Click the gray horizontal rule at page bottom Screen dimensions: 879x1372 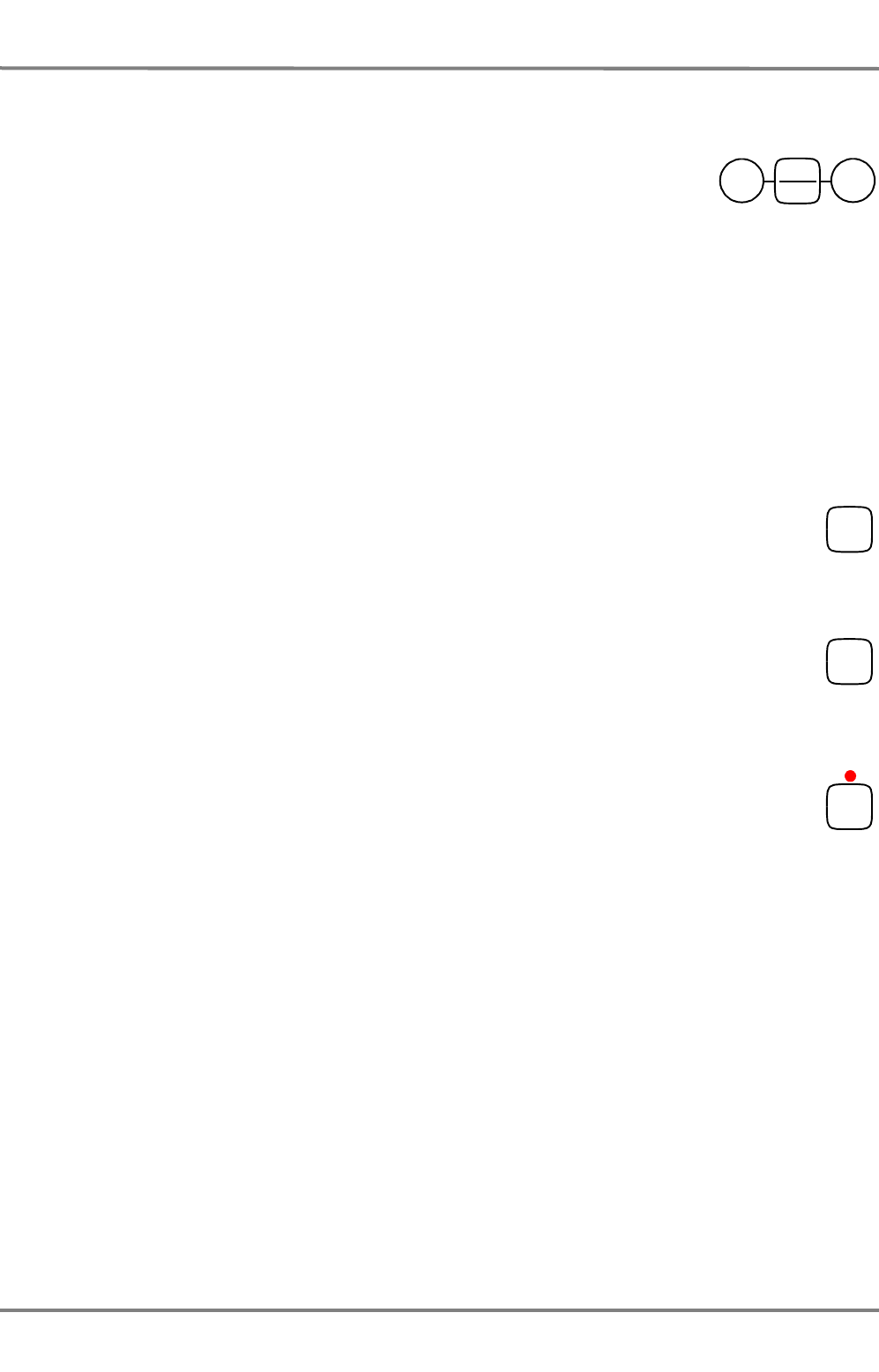click(x=439, y=1310)
